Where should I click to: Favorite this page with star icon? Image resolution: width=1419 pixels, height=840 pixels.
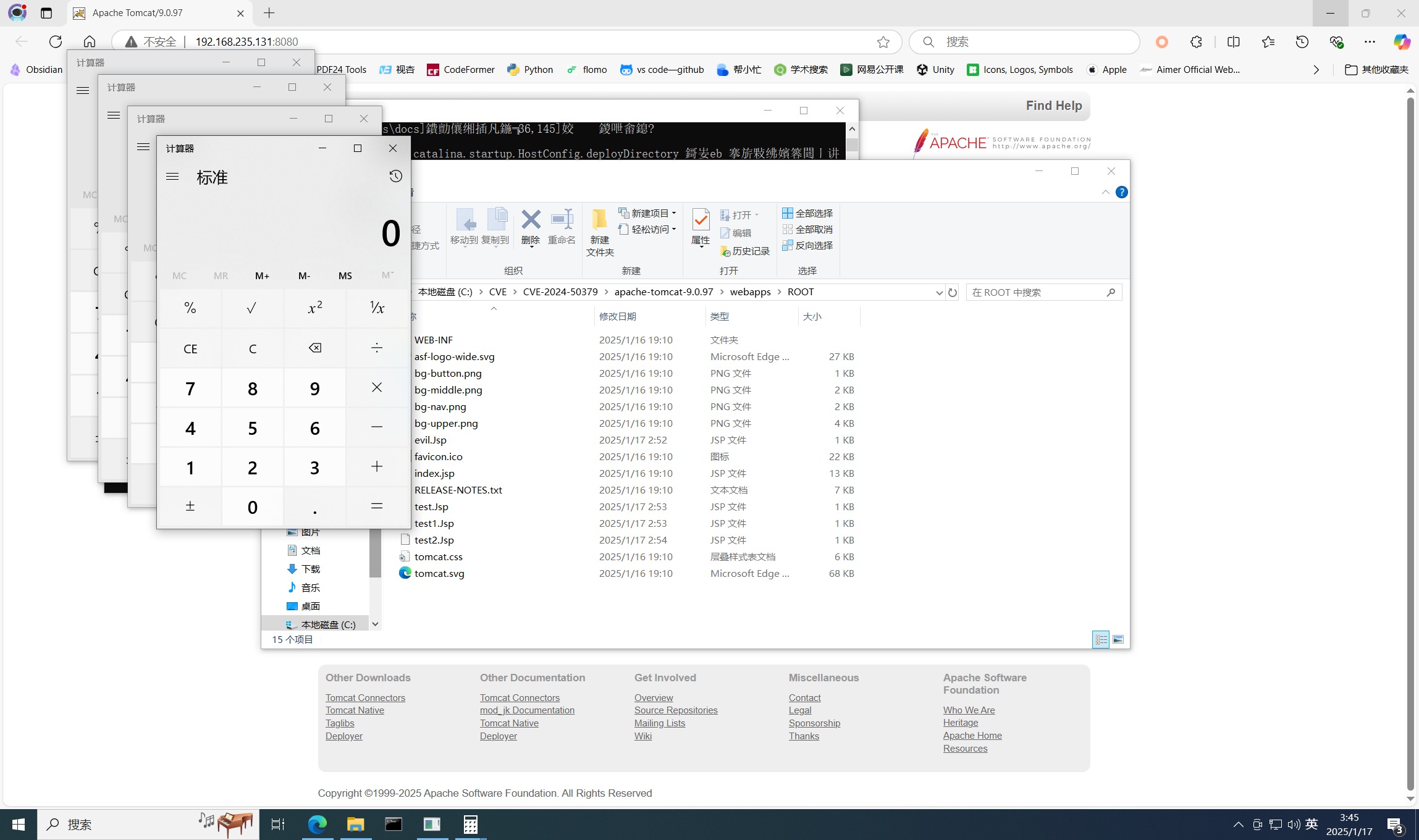tap(883, 41)
